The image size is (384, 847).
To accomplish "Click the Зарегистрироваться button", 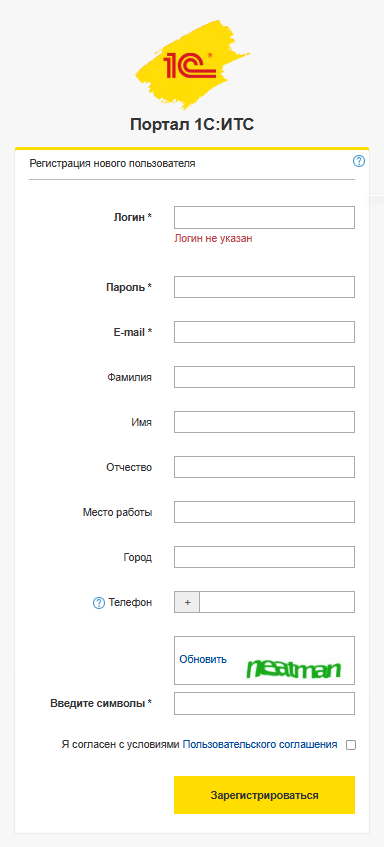I will [x=264, y=795].
